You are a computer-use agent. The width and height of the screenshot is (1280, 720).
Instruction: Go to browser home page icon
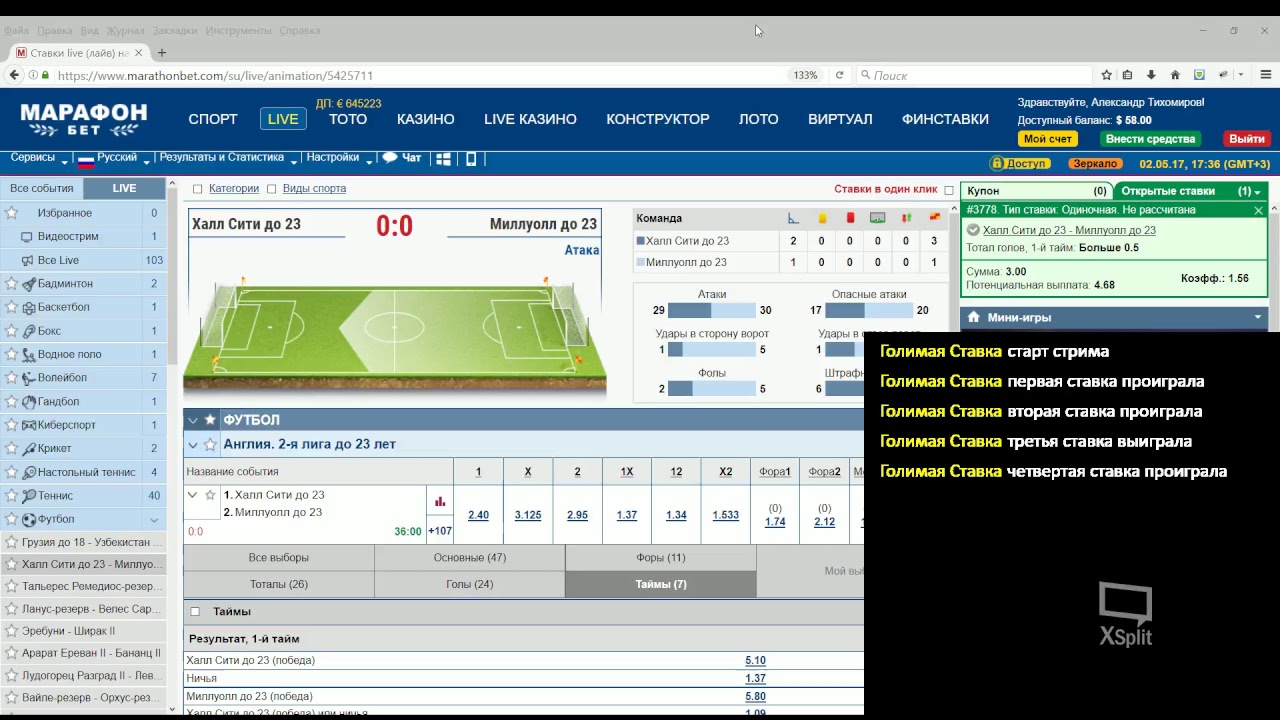(x=1175, y=75)
